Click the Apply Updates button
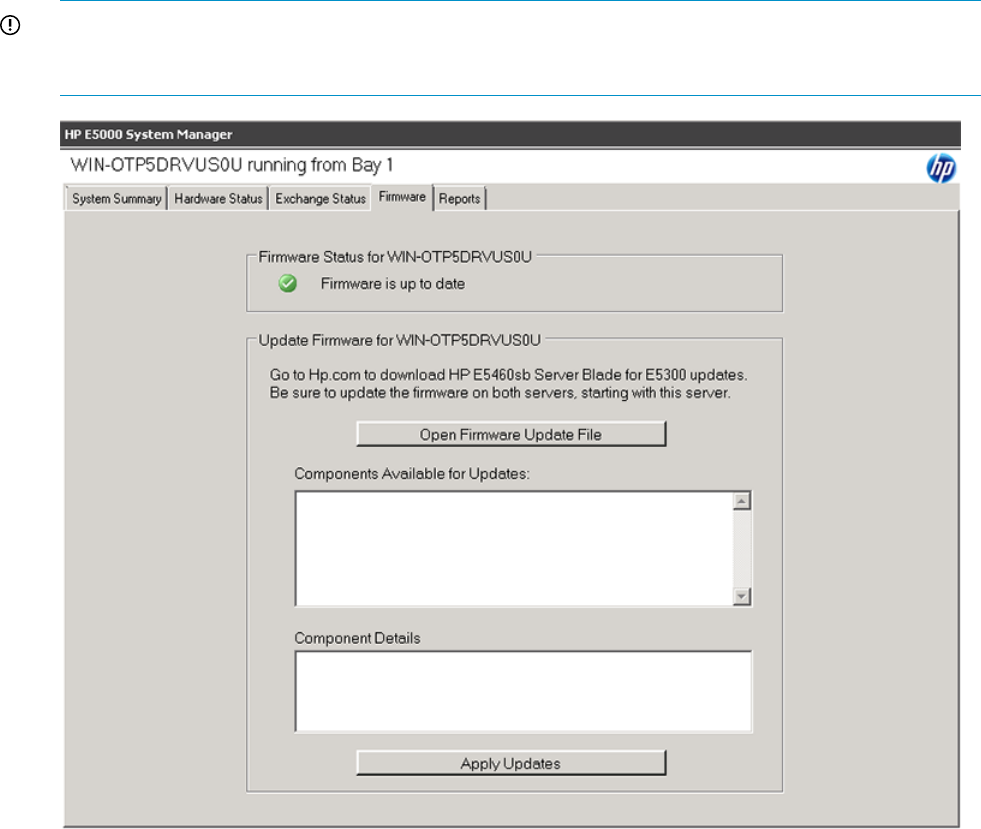The image size is (981, 829). (x=511, y=763)
